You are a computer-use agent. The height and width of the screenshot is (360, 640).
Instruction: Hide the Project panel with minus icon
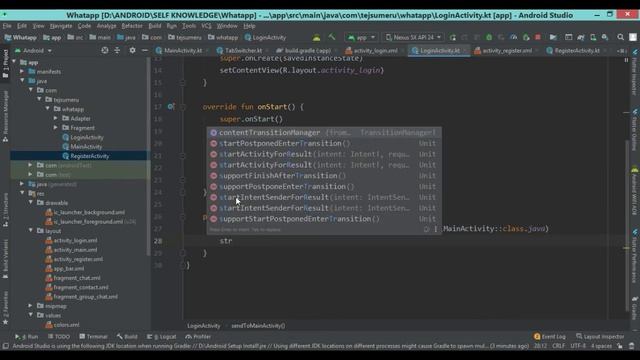(x=144, y=50)
